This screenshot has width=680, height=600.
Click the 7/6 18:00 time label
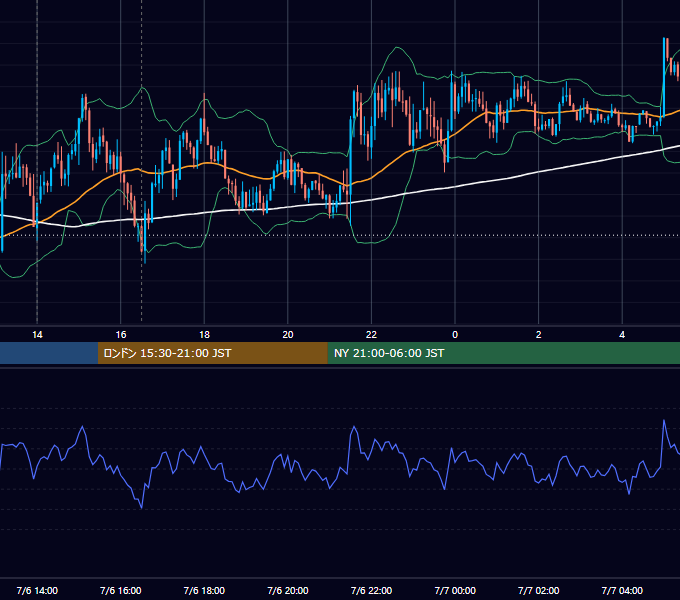[x=204, y=590]
